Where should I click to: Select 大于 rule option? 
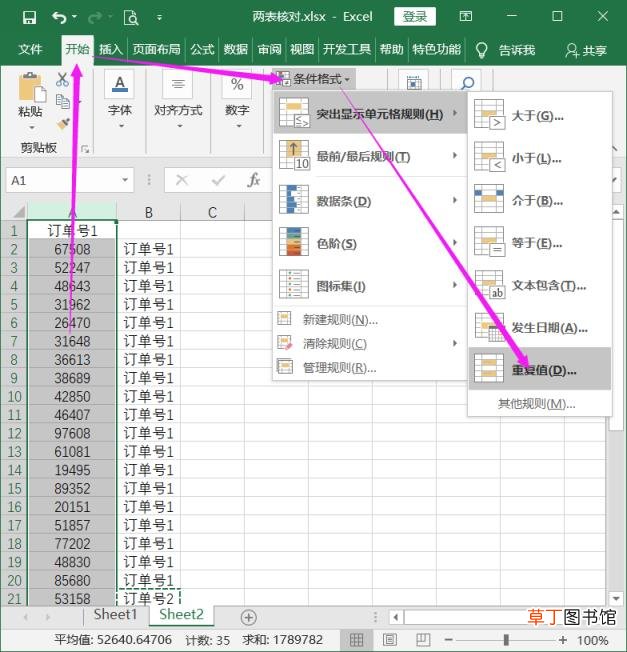pyautogui.click(x=540, y=115)
